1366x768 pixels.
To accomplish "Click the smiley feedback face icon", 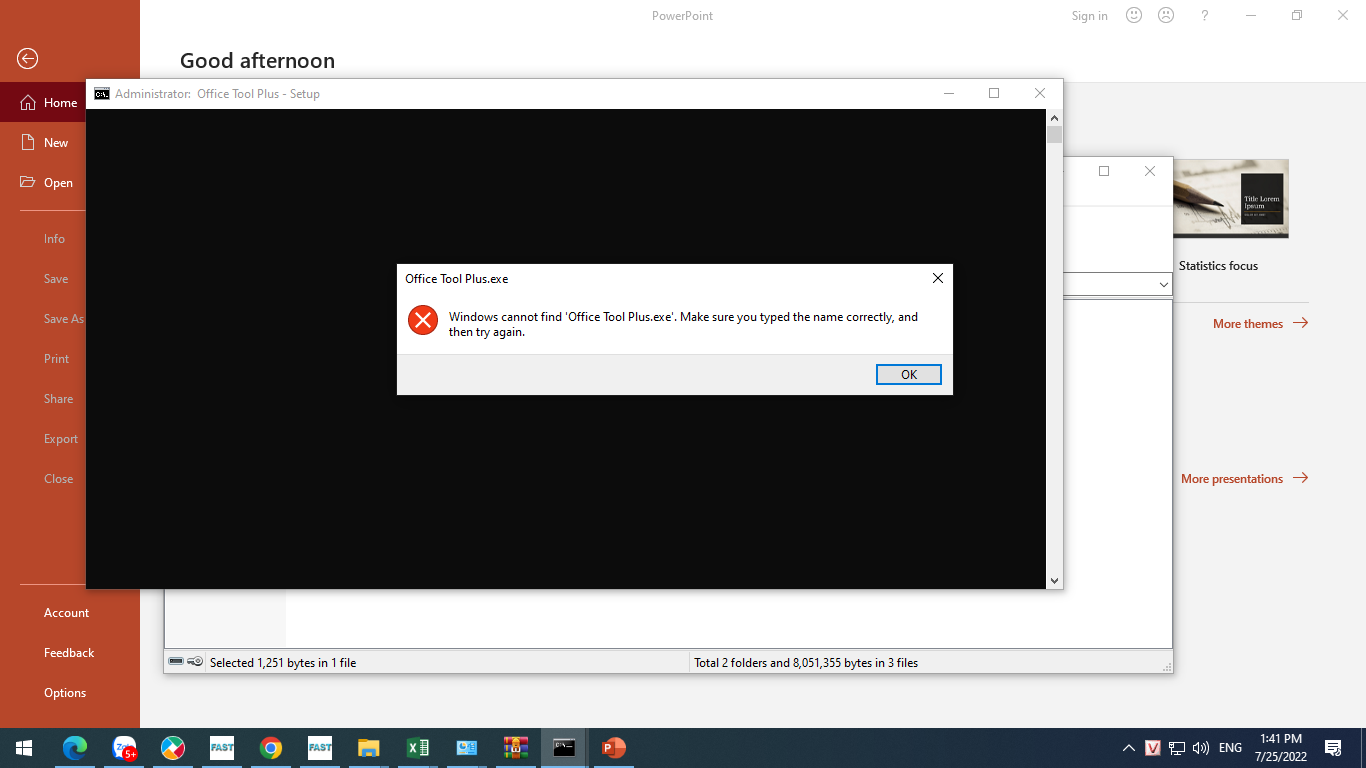I will click(1134, 15).
